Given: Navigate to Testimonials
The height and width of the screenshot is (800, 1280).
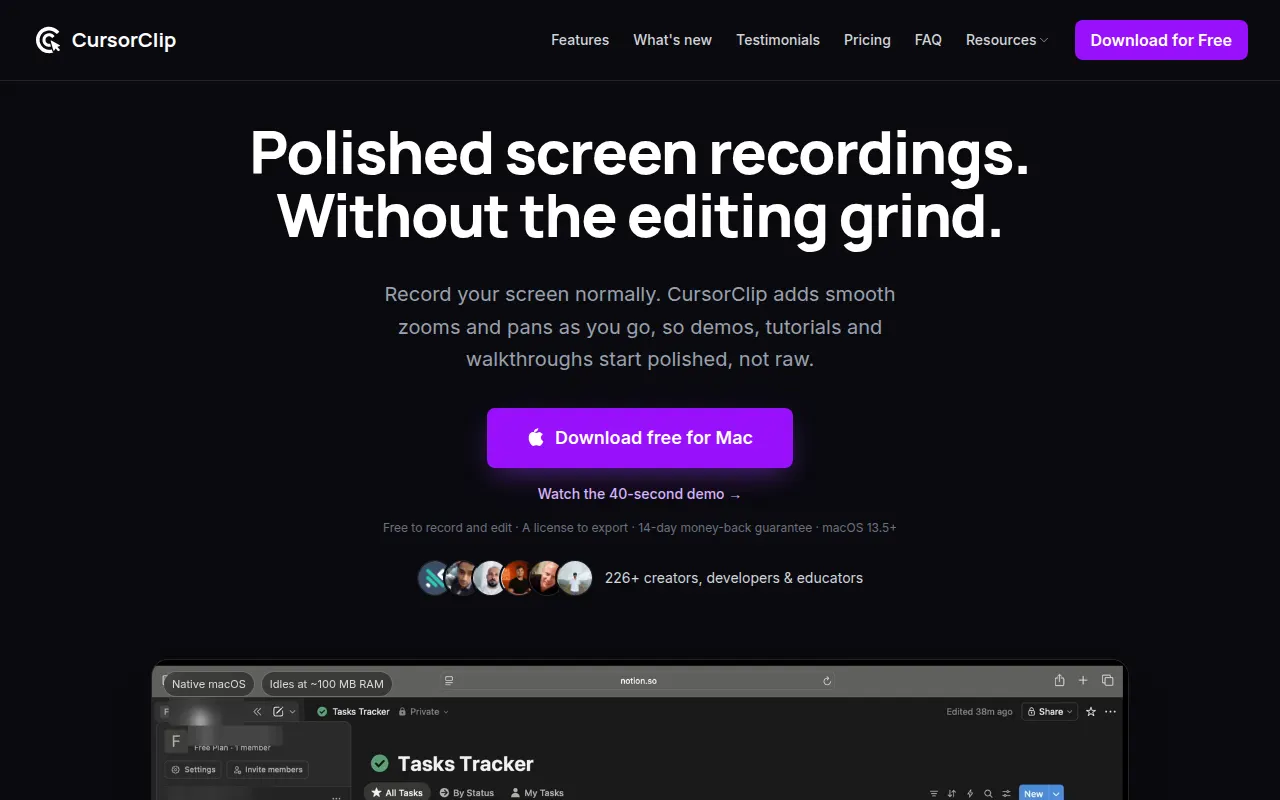Looking at the screenshot, I should pos(778,40).
